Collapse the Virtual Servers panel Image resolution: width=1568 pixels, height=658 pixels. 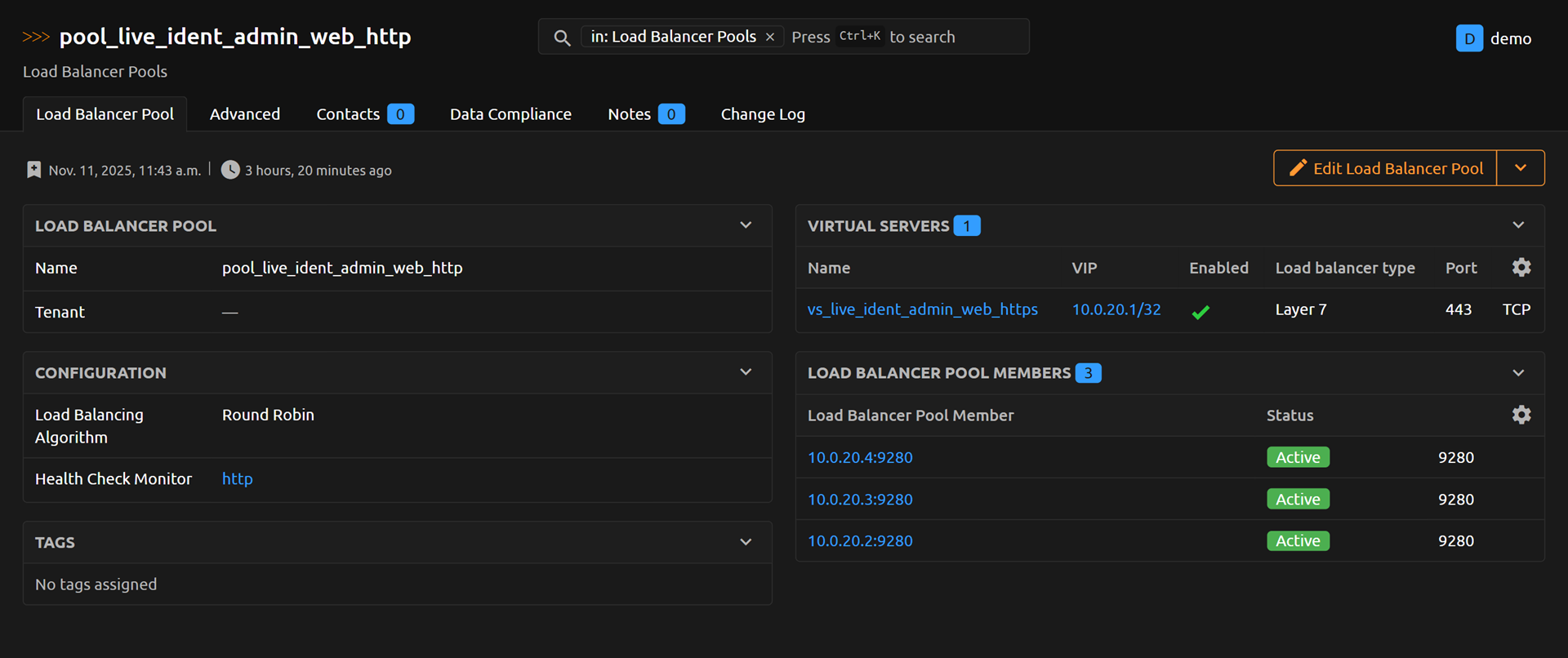tap(1518, 225)
